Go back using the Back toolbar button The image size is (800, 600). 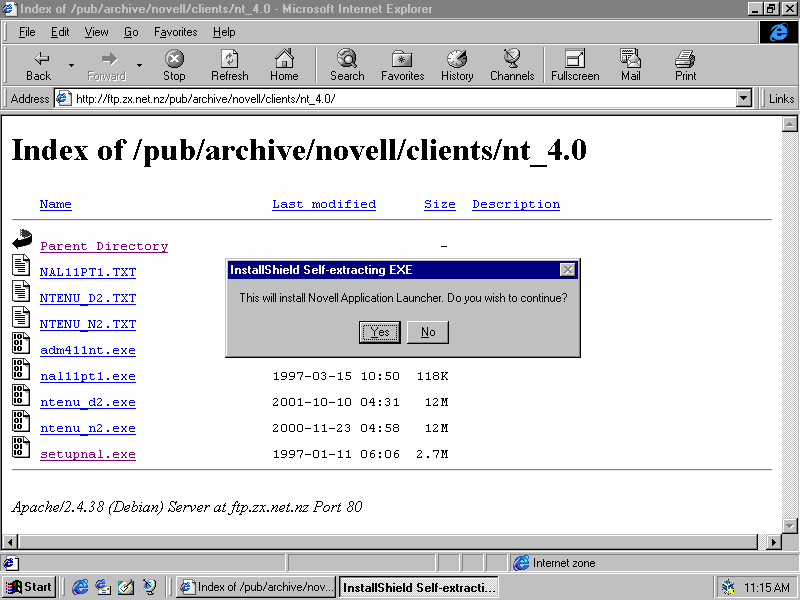pyautogui.click(x=38, y=66)
